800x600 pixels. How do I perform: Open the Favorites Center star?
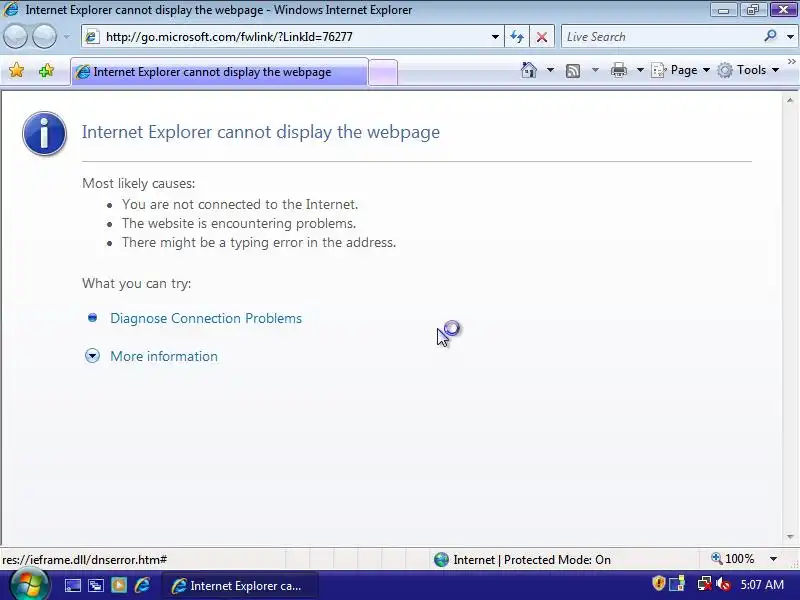point(16,70)
